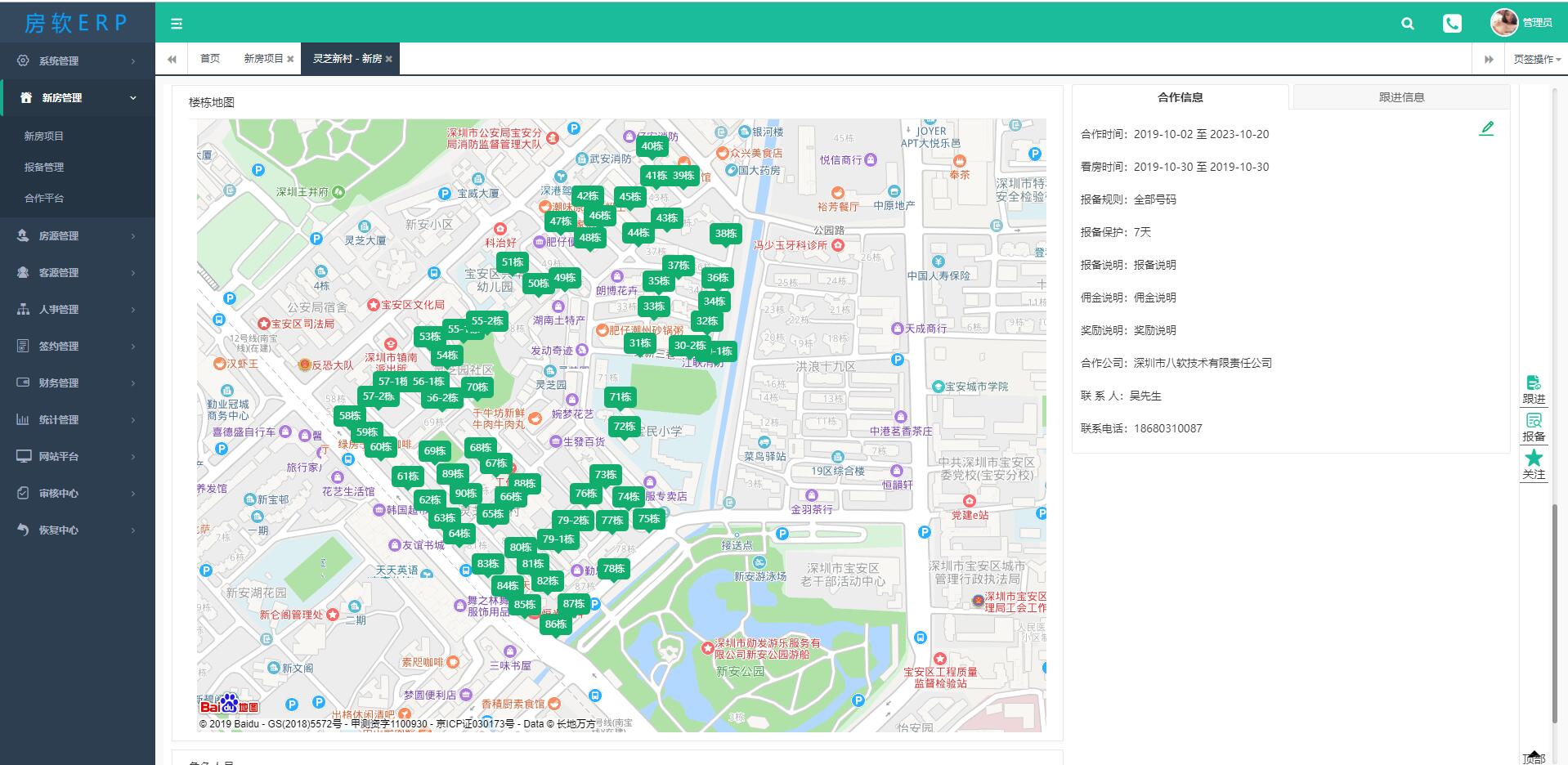Select the 40栋 building marker on map
This screenshot has width=1568, height=765.
(652, 147)
